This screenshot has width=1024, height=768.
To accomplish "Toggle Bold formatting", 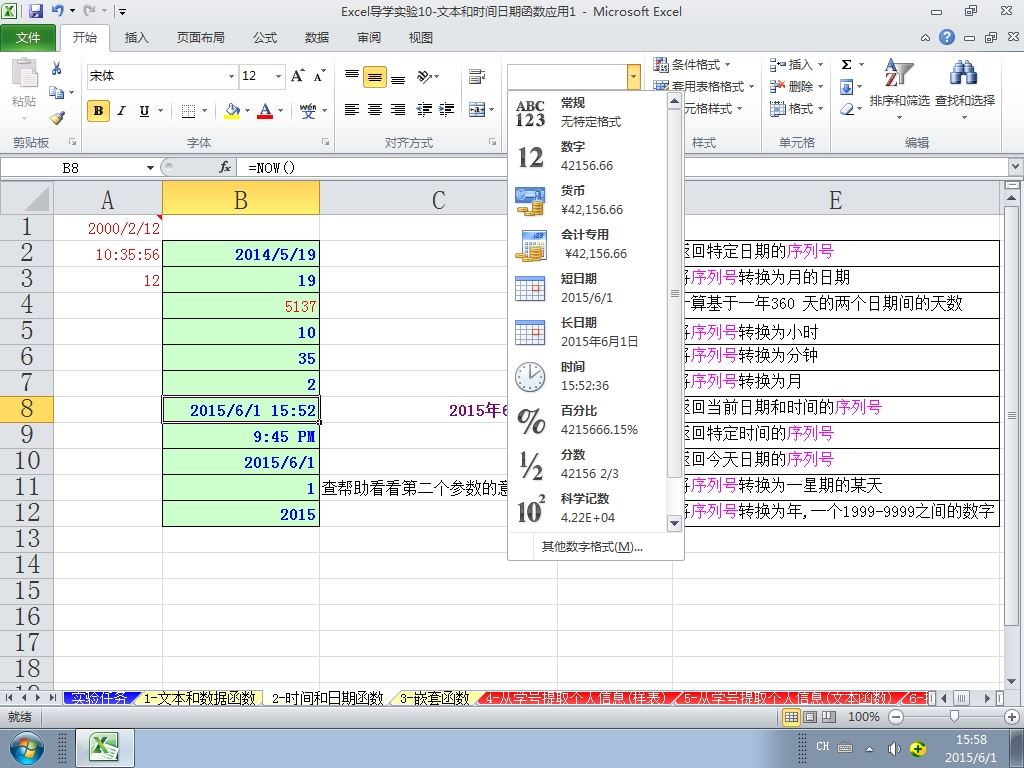I will 99,110.
